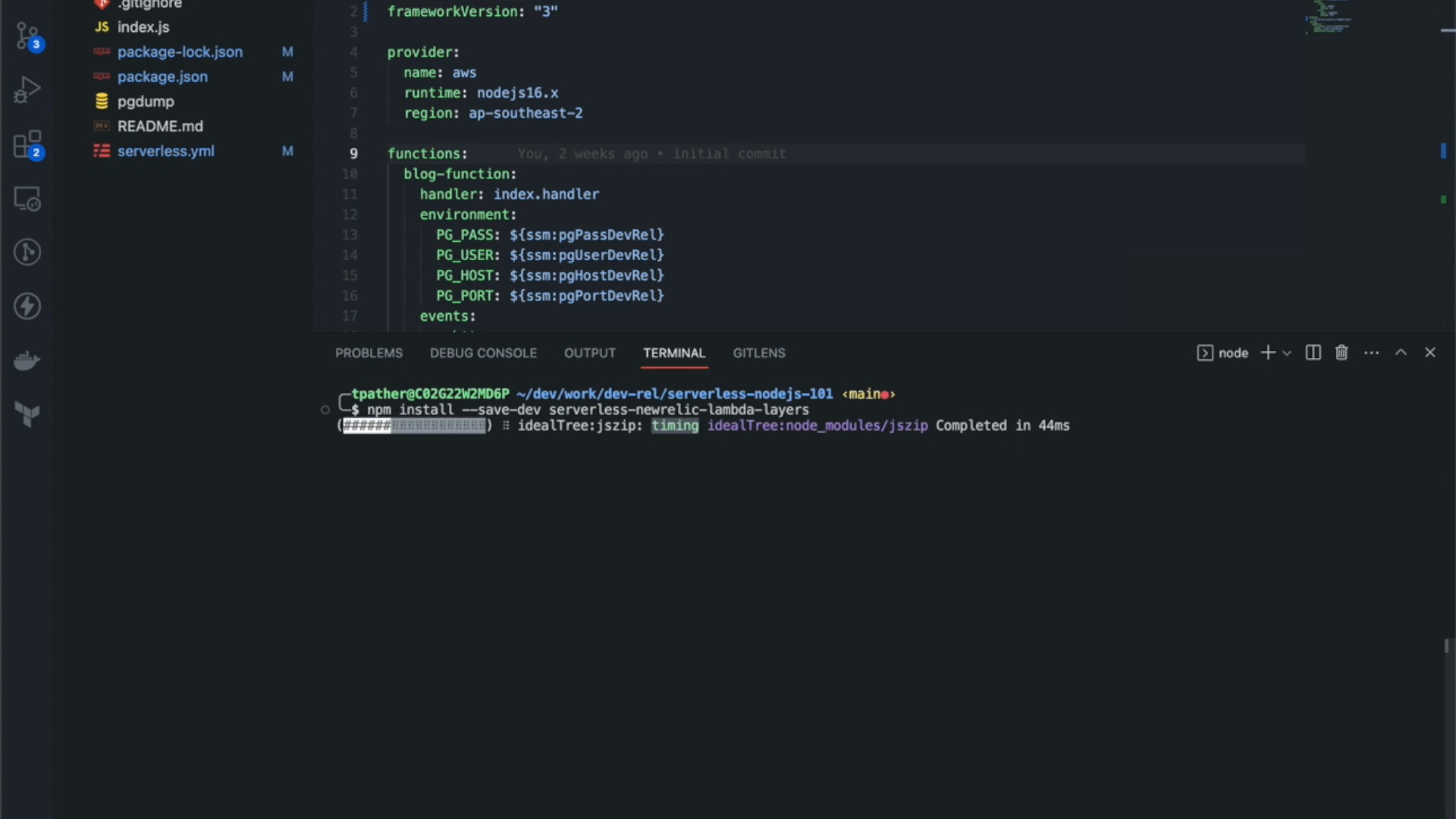Select the Terminal tab
Image resolution: width=1456 pixels, height=819 pixels.
tap(674, 353)
